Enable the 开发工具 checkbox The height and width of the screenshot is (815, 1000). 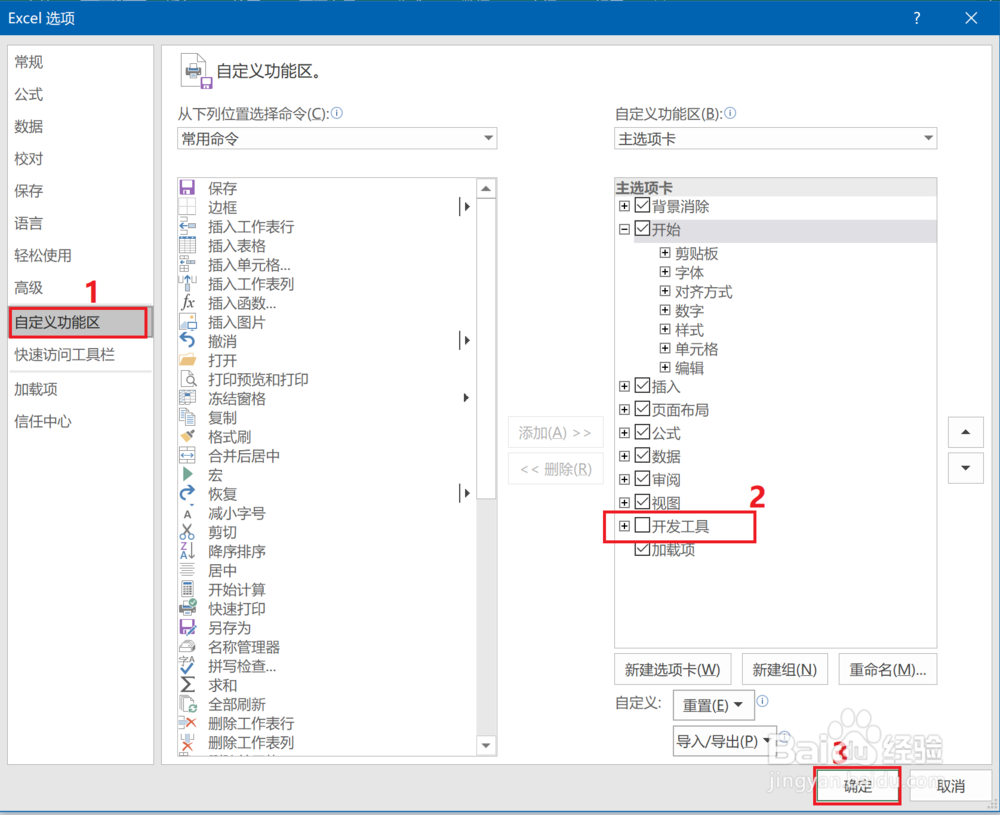tap(642, 525)
